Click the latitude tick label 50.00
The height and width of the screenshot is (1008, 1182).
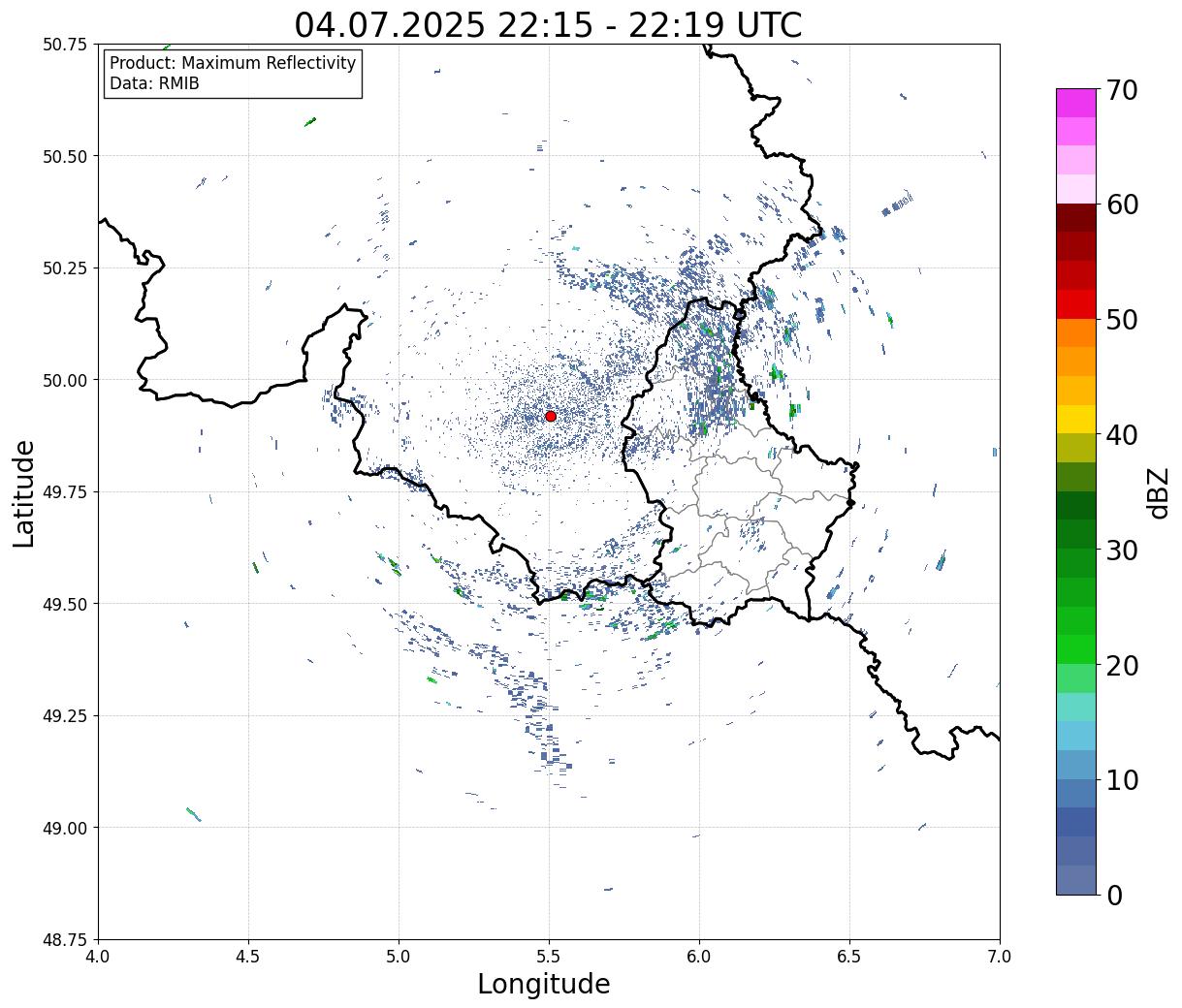click(65, 380)
